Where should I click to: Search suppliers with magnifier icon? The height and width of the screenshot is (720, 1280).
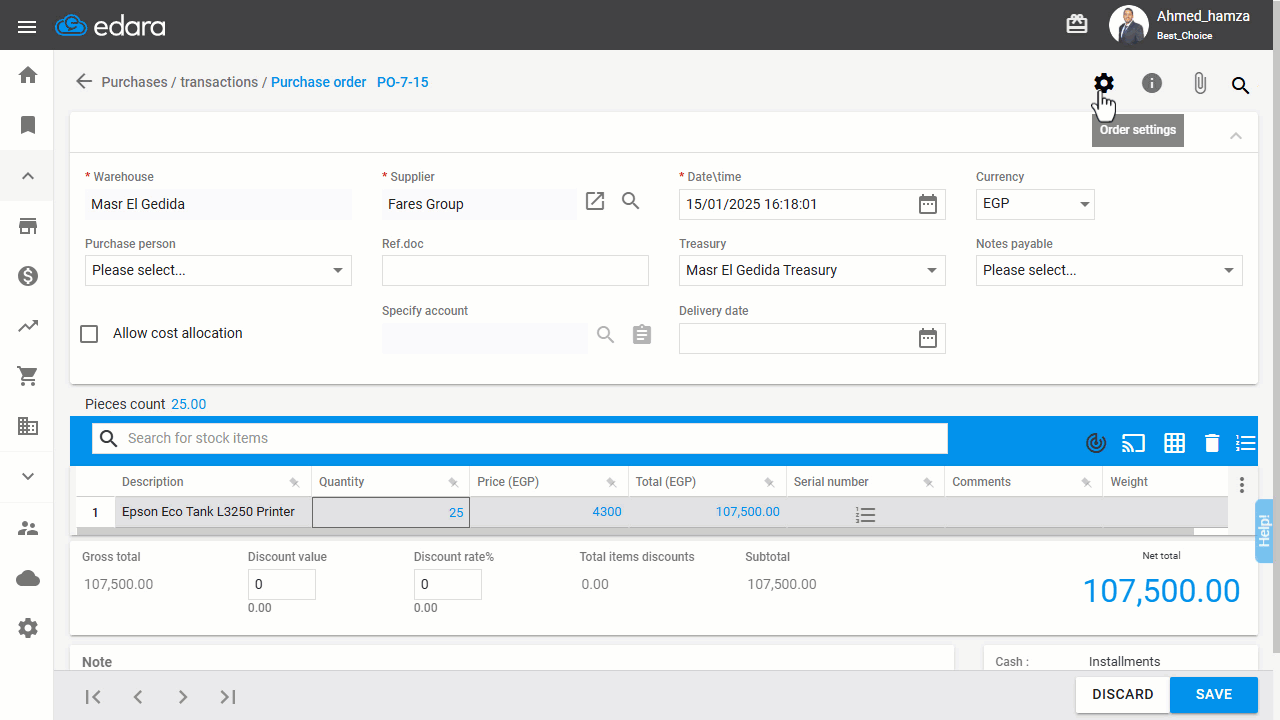click(631, 201)
